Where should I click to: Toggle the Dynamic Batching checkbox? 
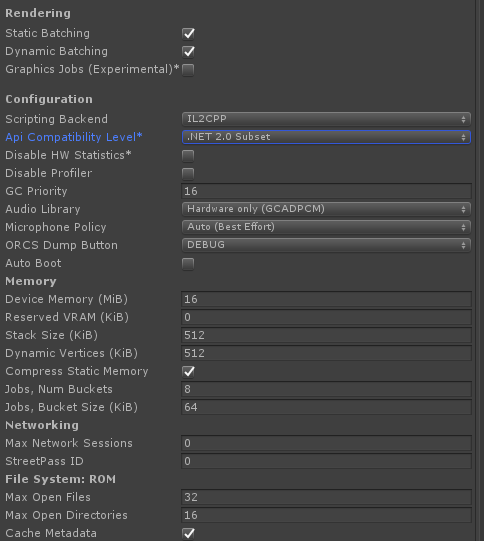pyautogui.click(x=188, y=51)
